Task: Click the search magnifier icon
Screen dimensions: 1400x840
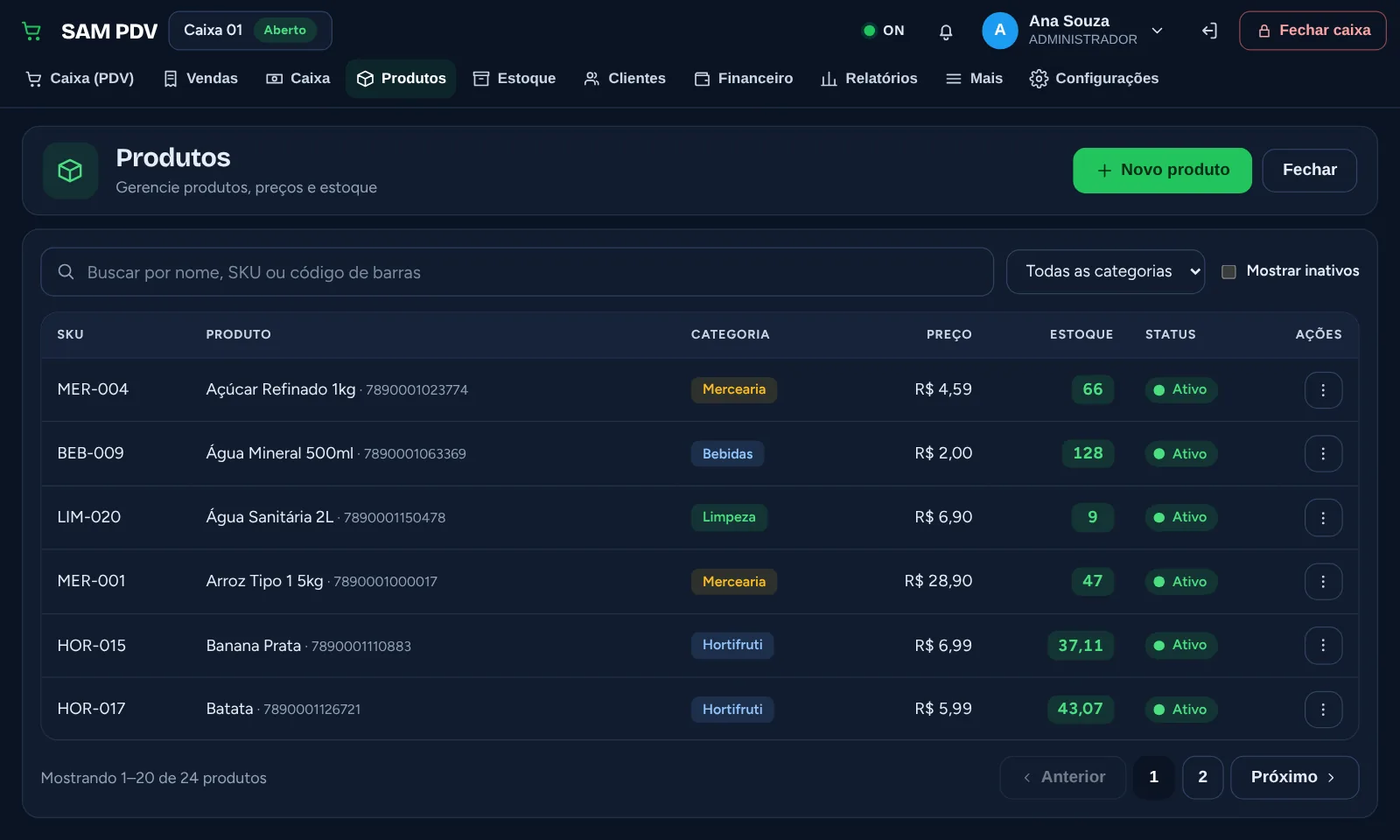Action: (66, 272)
